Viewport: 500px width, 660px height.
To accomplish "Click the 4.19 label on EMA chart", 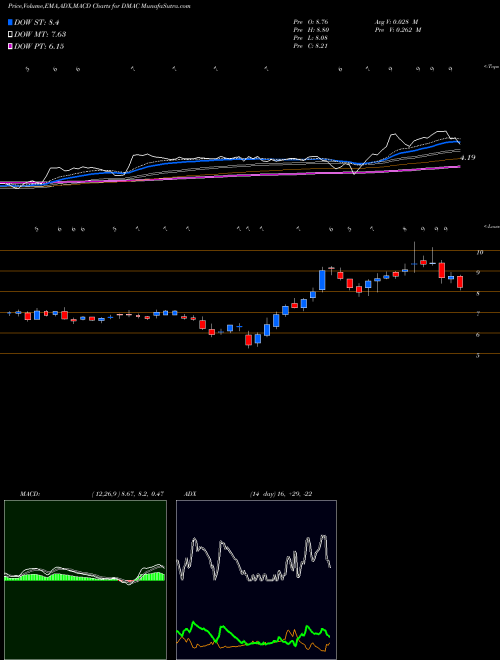I will coord(468,157).
